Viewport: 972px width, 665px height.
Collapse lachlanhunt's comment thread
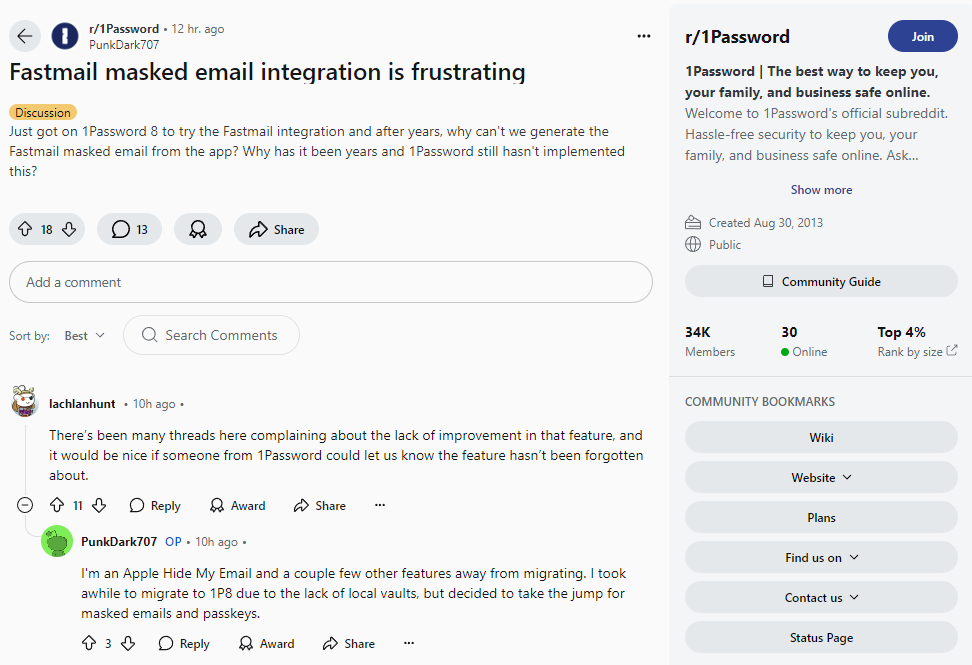(x=25, y=505)
